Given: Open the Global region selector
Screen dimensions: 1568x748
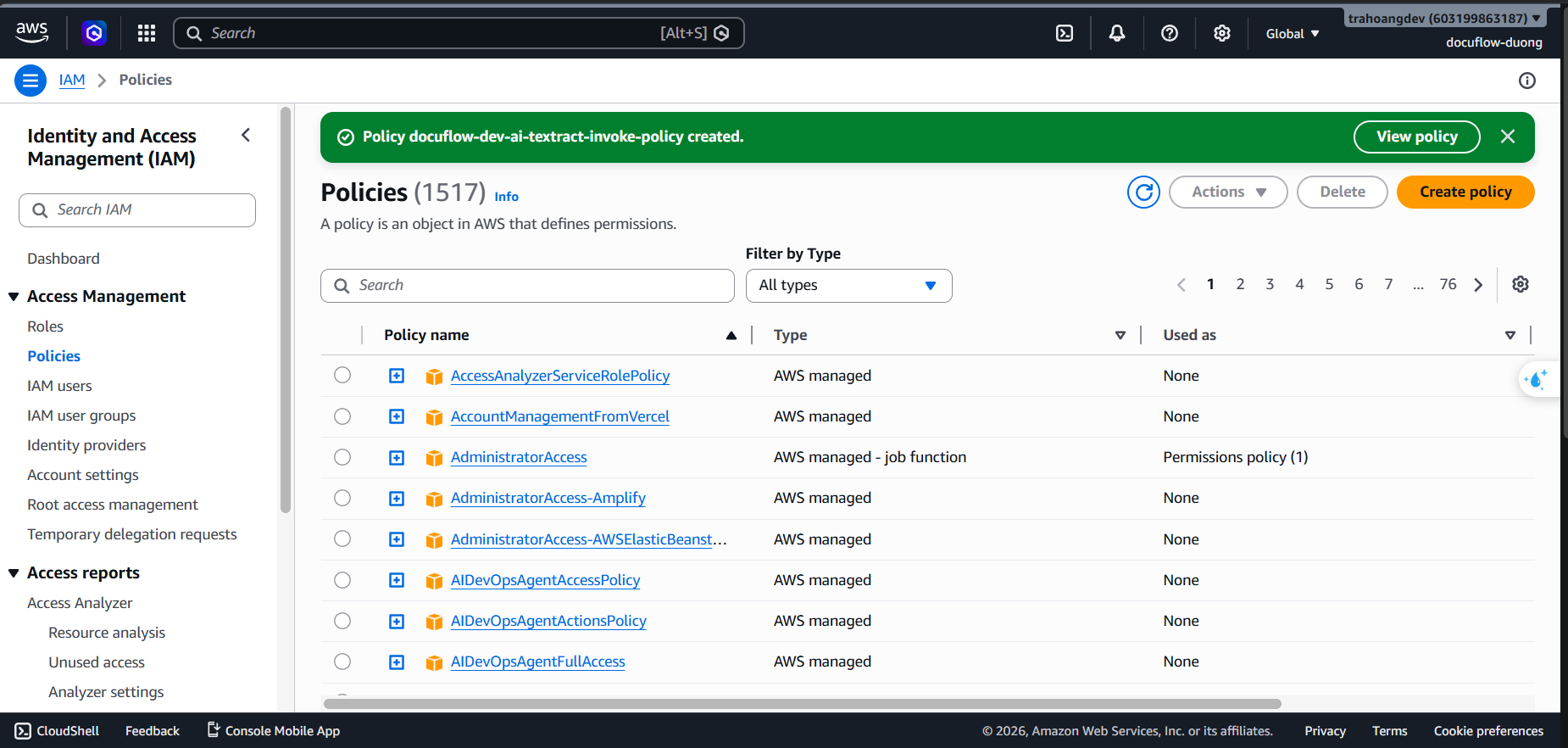Looking at the screenshot, I should pyautogui.click(x=1293, y=34).
